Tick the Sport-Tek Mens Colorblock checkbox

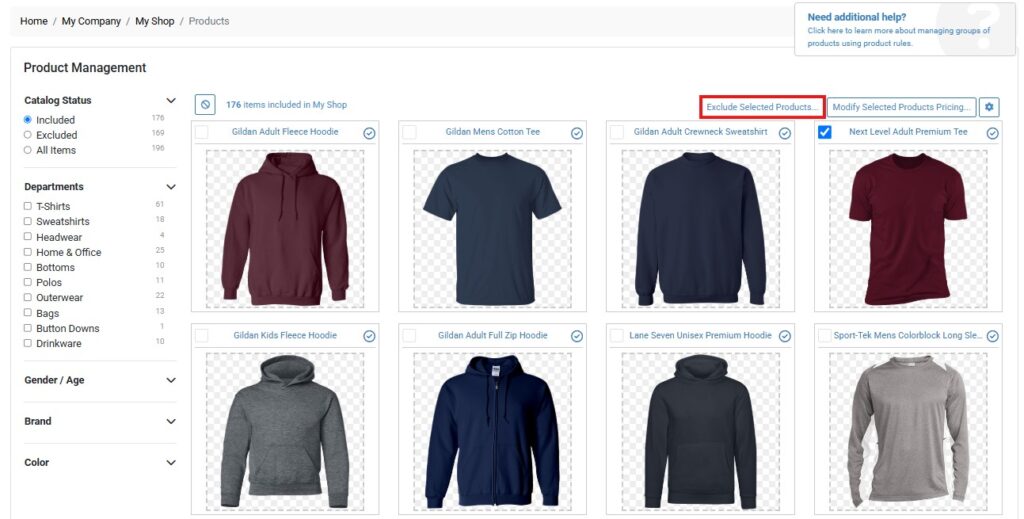[x=825, y=336]
